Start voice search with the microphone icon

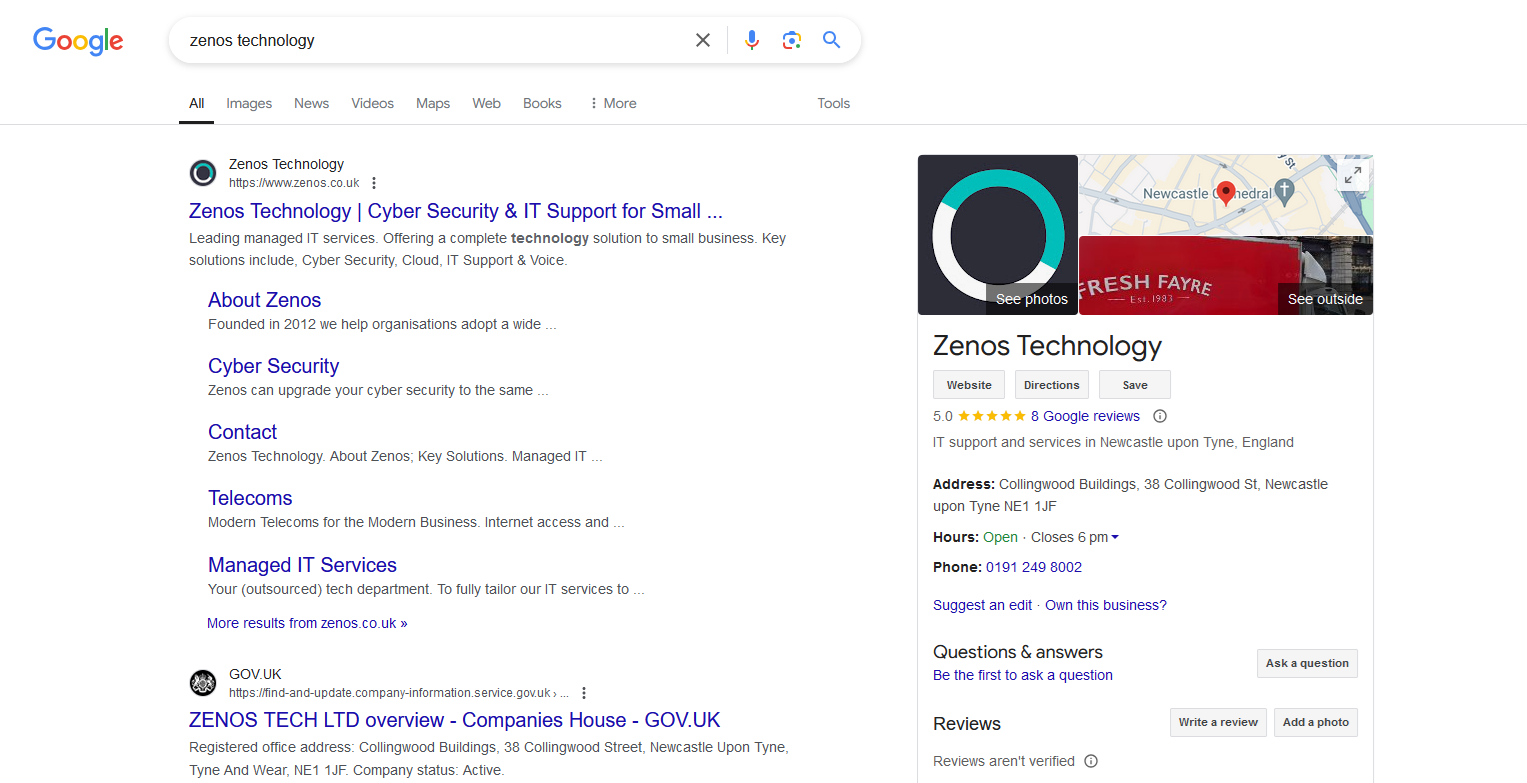point(752,40)
